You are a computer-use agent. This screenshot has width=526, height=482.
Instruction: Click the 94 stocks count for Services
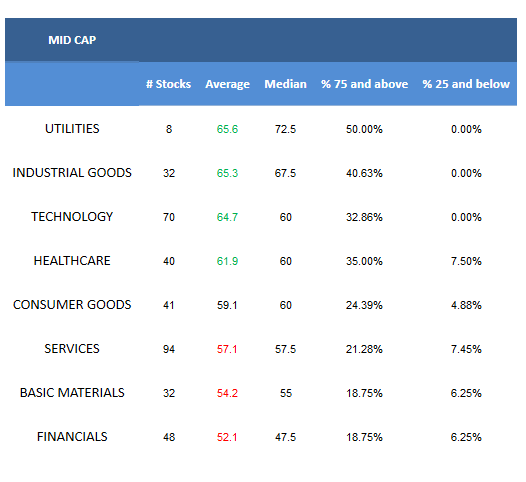[169, 349]
